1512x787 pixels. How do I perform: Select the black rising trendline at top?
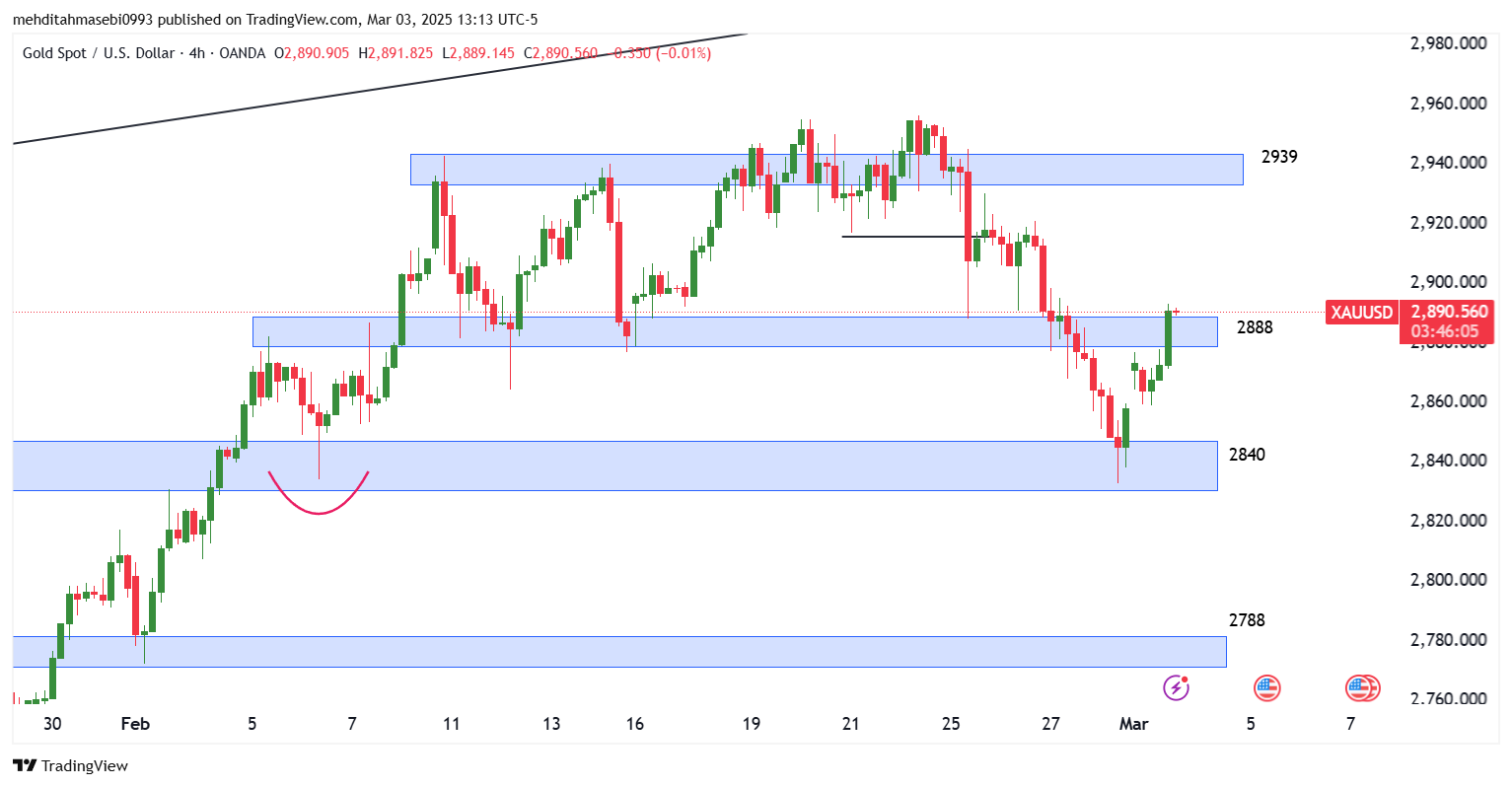point(380,89)
